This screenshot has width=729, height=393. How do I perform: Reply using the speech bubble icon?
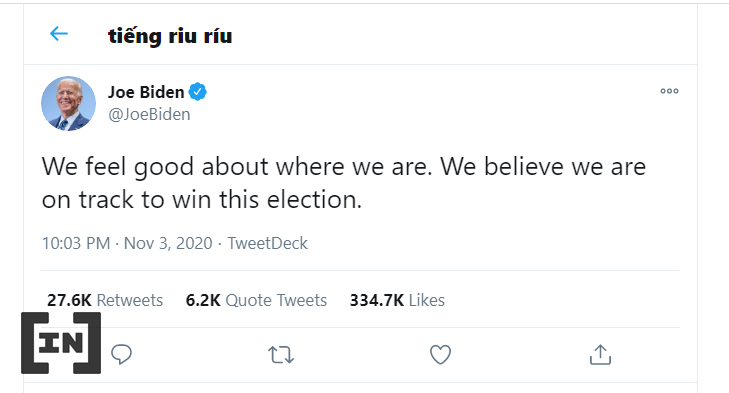121,354
